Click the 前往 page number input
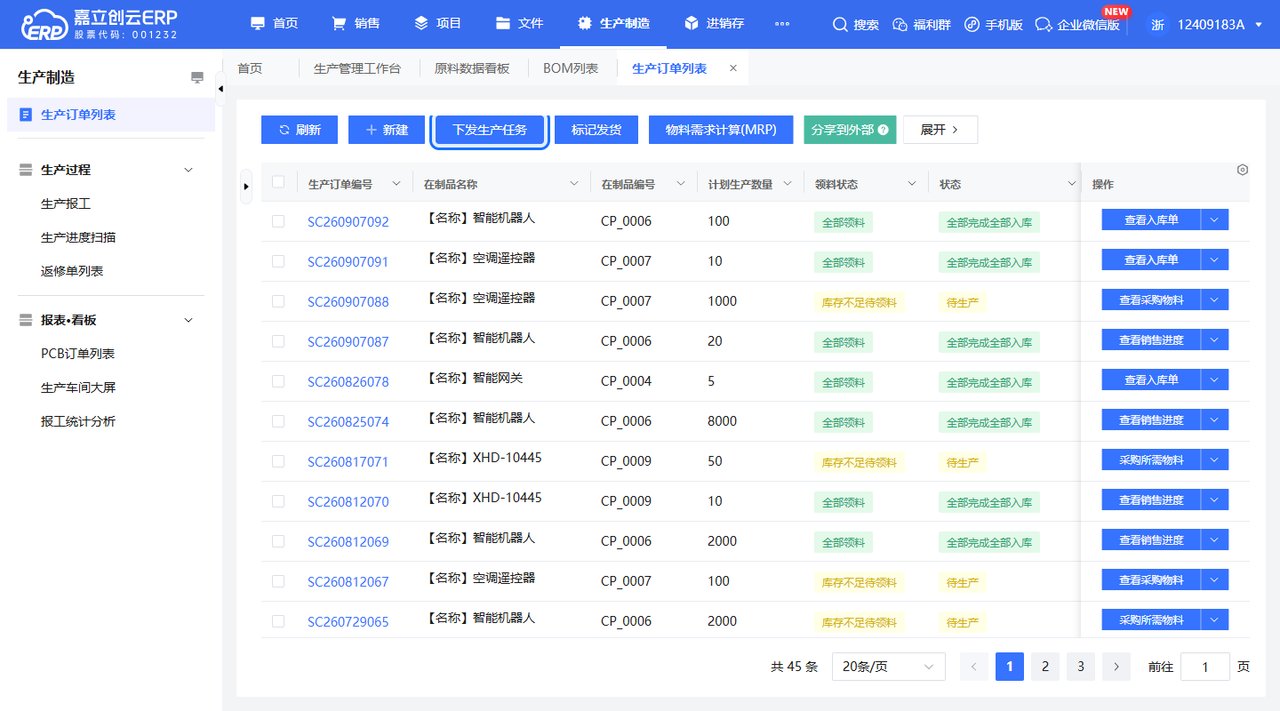The width and height of the screenshot is (1280, 711). [x=1205, y=667]
